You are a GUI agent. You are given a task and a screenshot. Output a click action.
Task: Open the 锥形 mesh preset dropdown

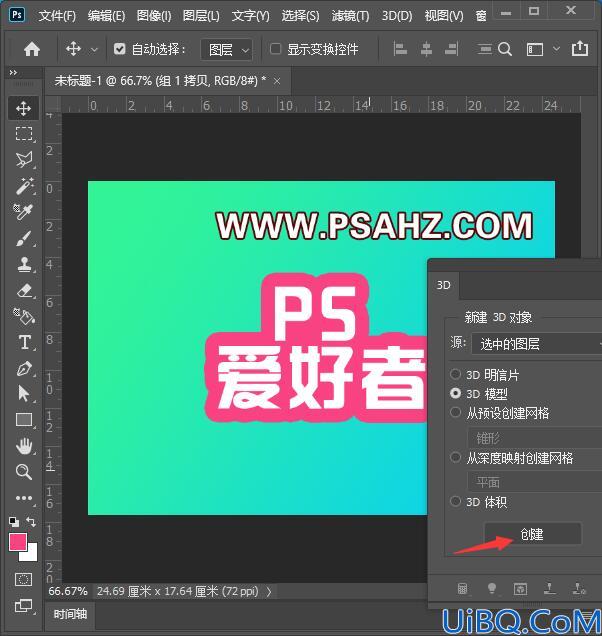535,438
